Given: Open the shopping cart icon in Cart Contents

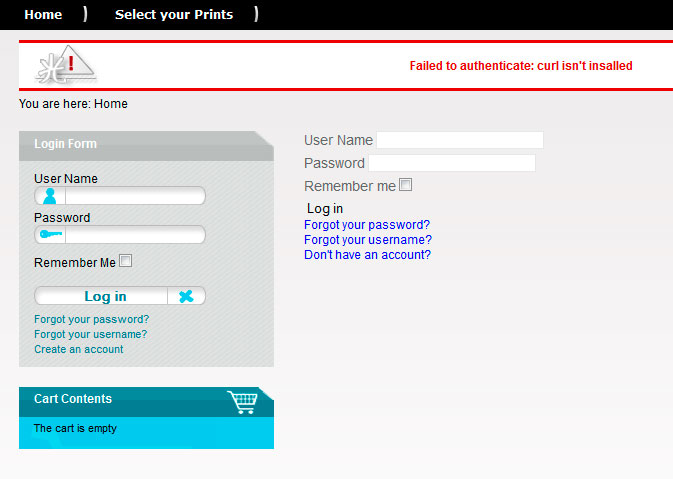Looking at the screenshot, I should click(243, 402).
